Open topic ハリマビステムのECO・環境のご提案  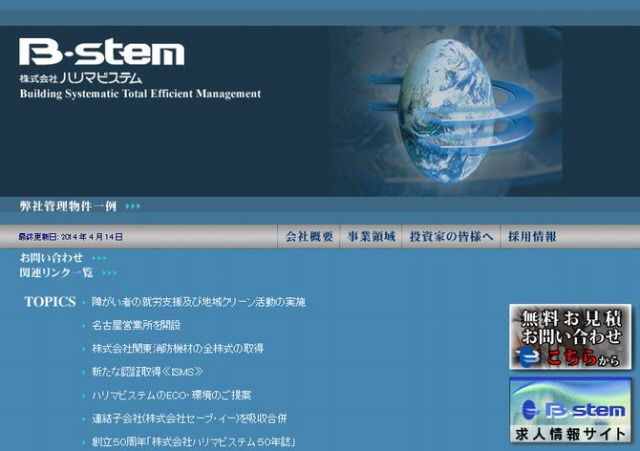(171, 395)
